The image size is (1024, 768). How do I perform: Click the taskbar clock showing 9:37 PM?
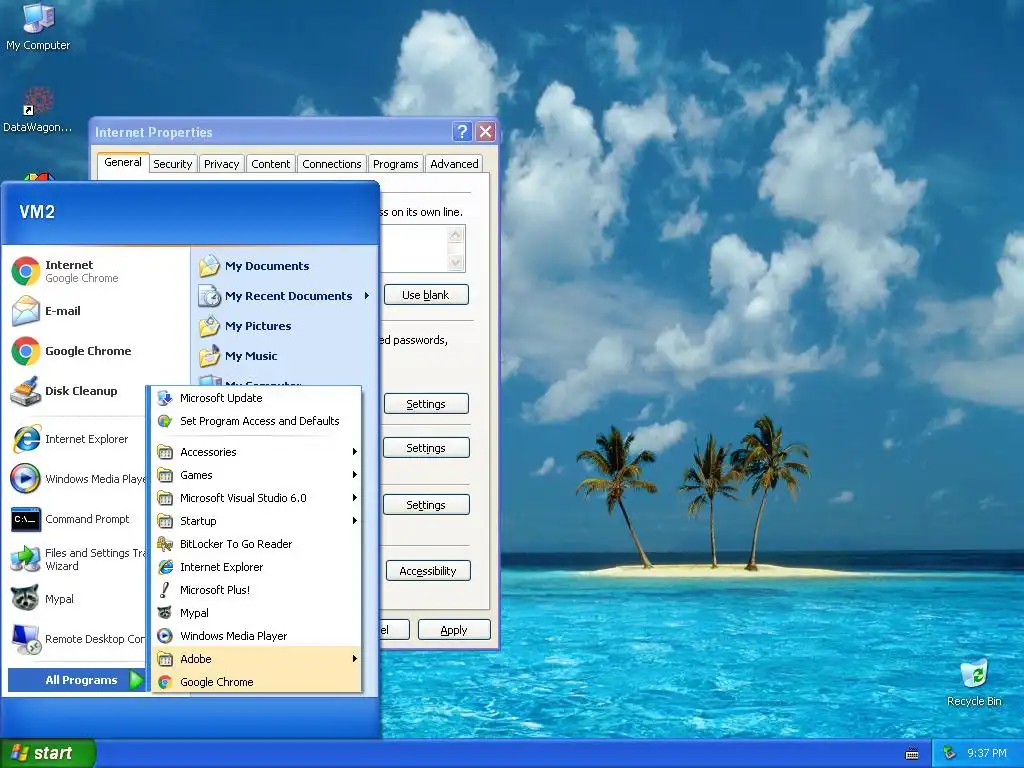tap(986, 753)
